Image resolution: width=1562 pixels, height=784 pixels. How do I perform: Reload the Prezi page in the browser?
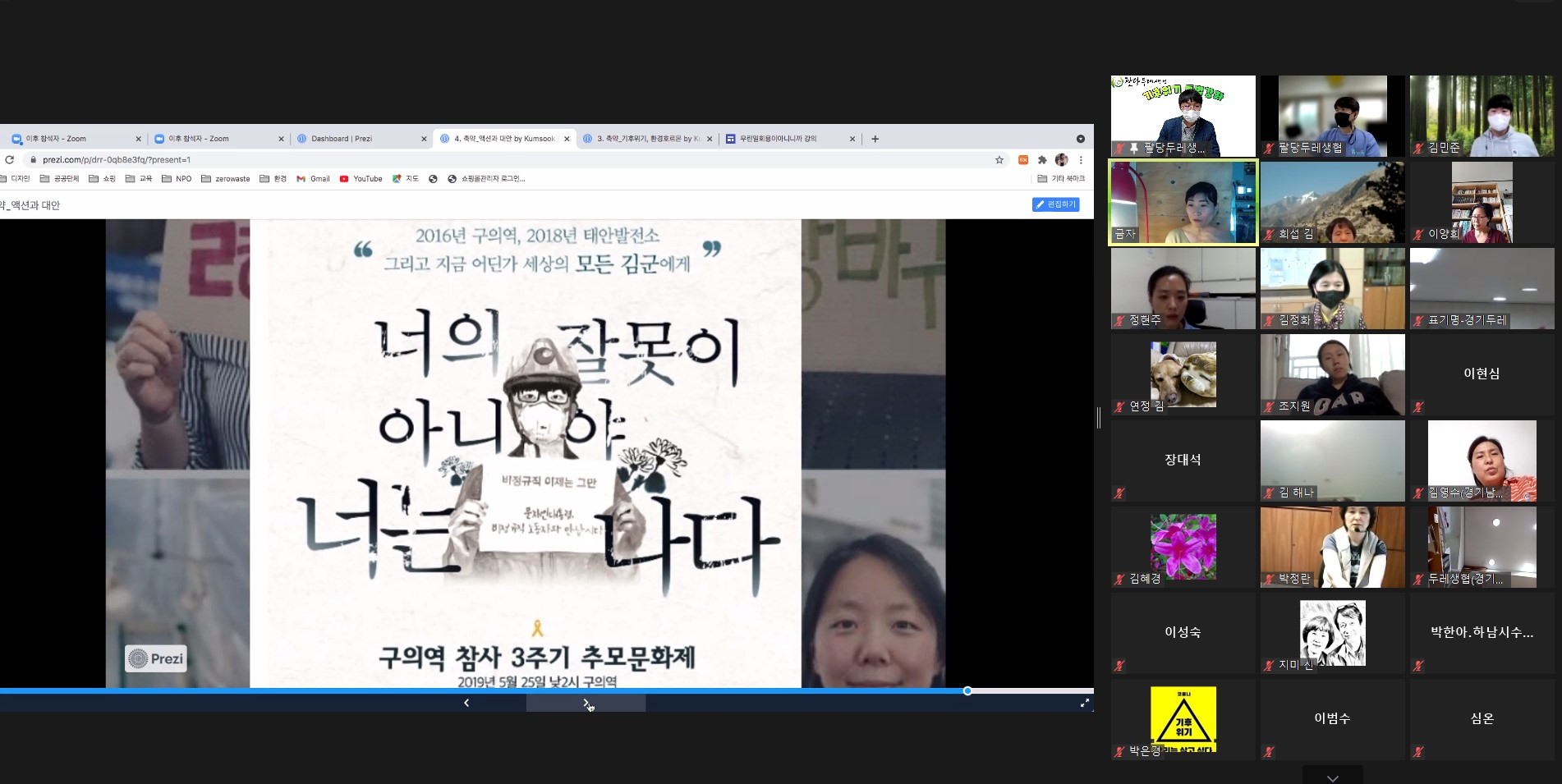coord(9,160)
